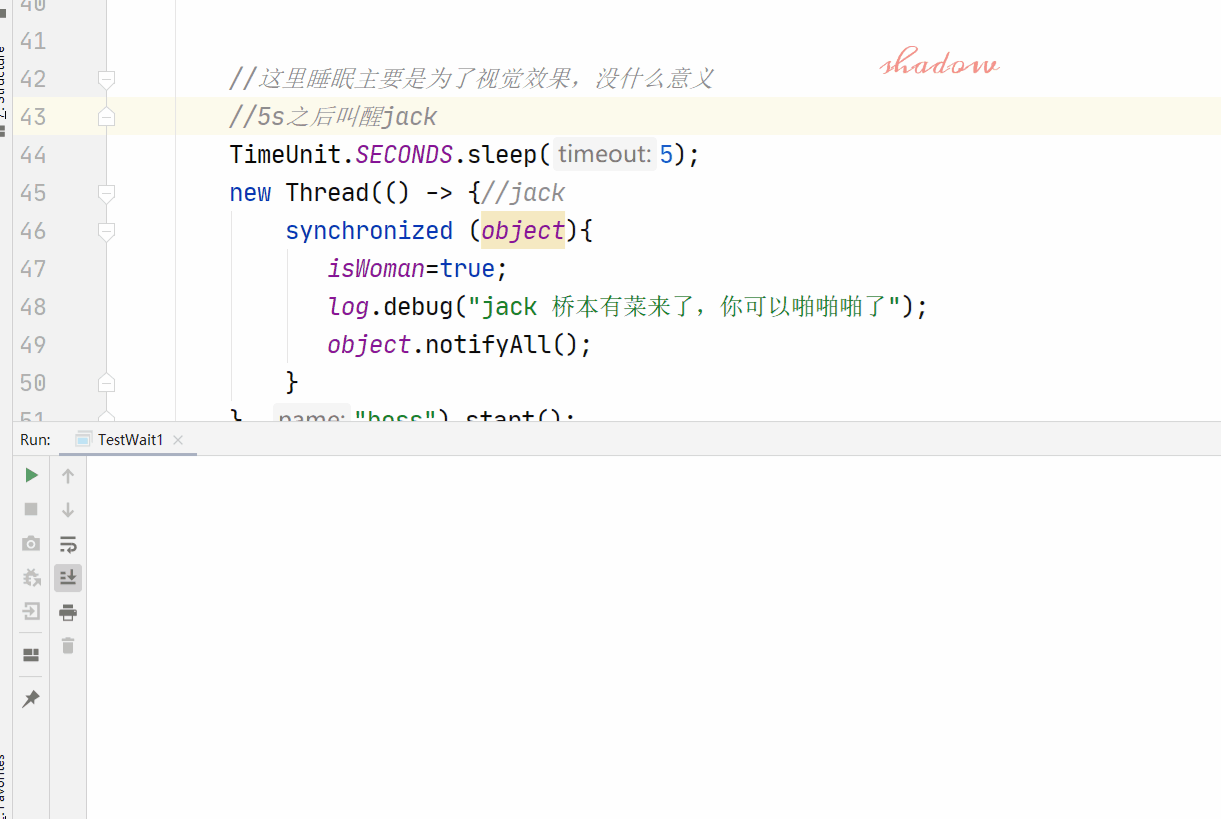The width and height of the screenshot is (1221, 819).
Task: Click line number 41 in the gutter
Action: [33, 41]
